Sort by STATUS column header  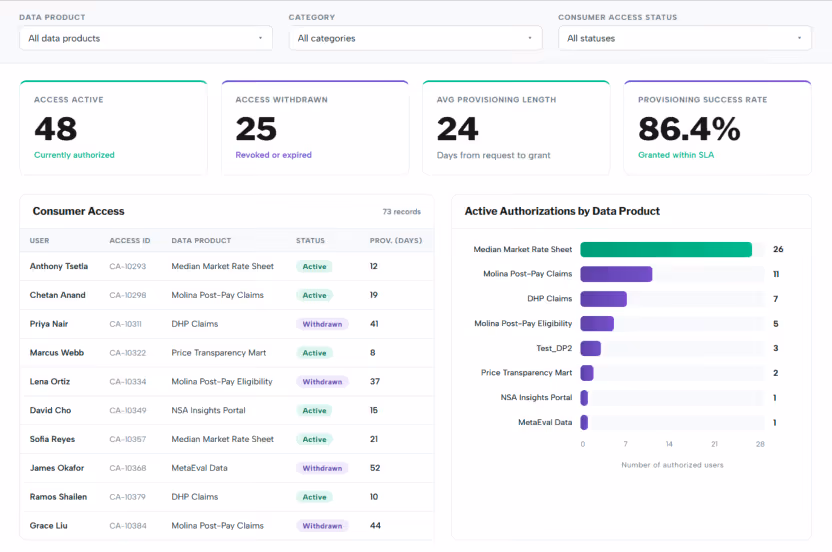pyautogui.click(x=310, y=240)
